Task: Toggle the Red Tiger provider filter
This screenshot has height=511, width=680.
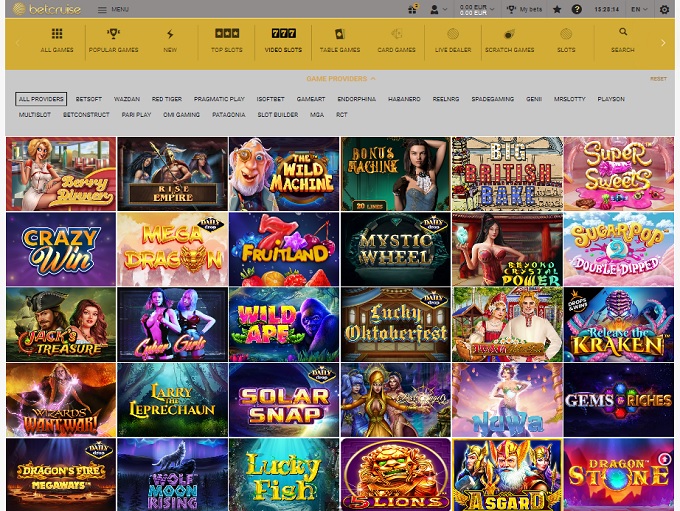Action: click(166, 99)
